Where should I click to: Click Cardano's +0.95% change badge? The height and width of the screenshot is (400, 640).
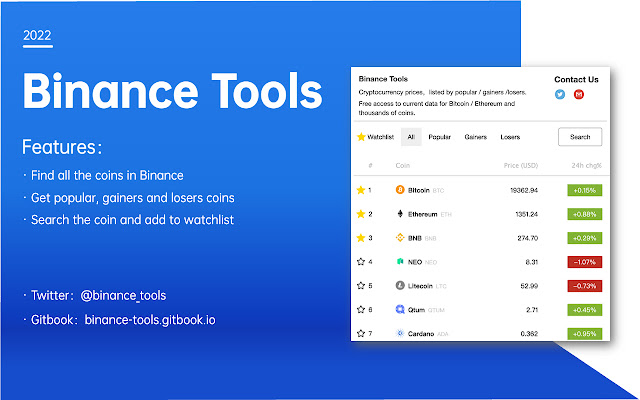click(x=584, y=333)
